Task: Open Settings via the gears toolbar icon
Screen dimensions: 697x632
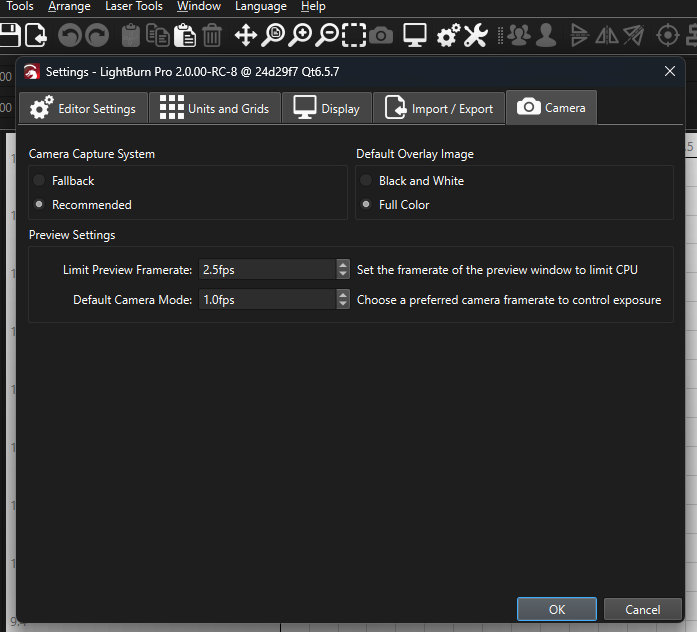Action: pos(448,36)
